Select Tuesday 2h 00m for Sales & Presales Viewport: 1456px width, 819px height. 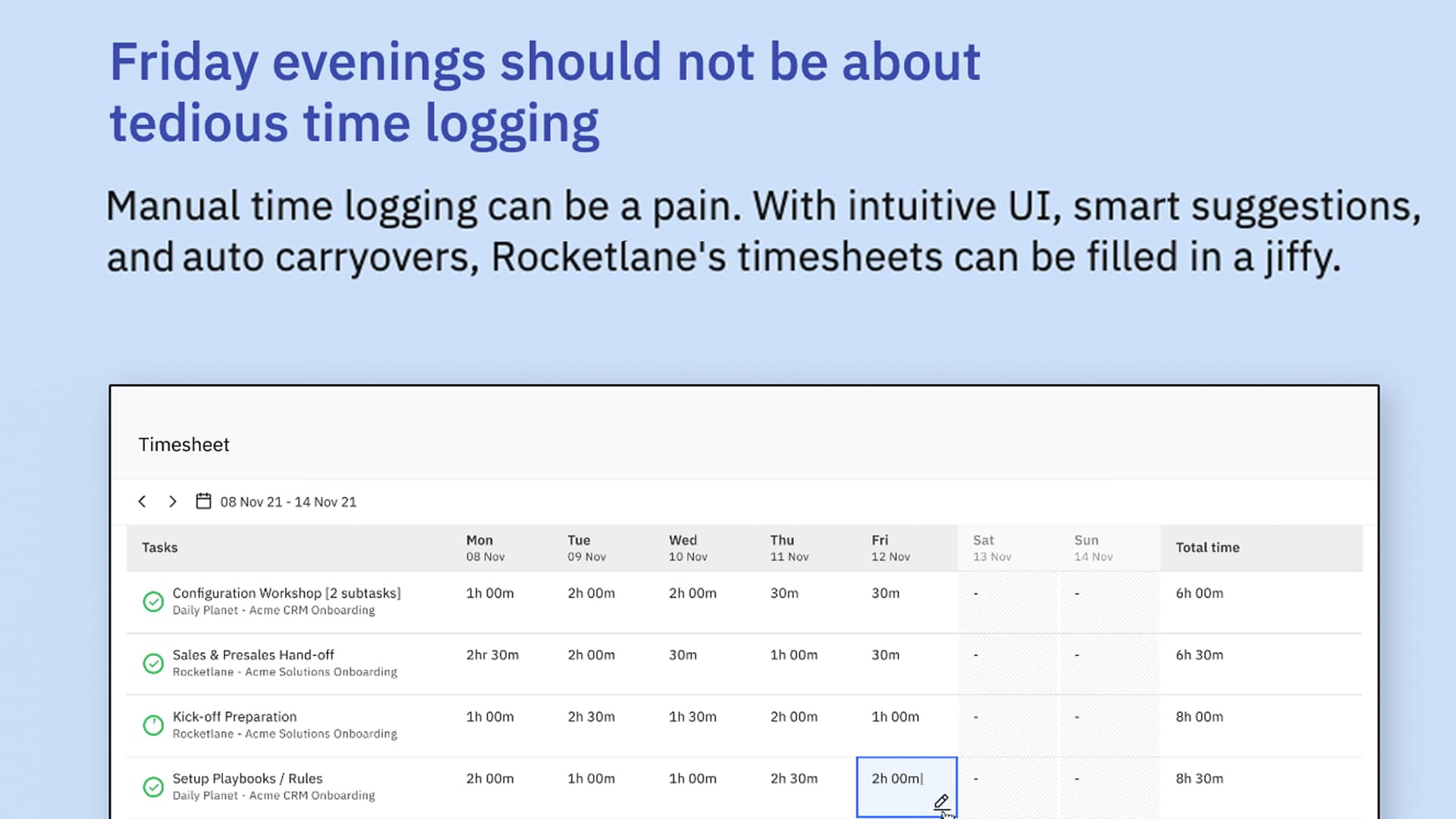tap(591, 655)
